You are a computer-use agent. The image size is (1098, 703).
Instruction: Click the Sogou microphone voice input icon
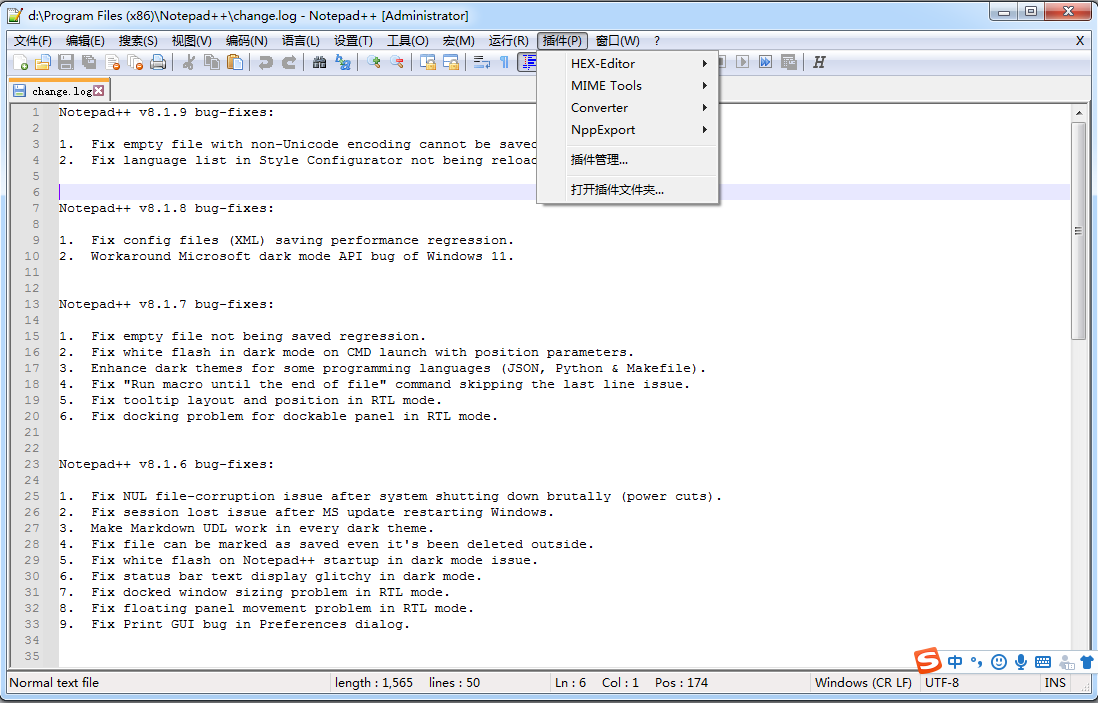tap(1021, 662)
